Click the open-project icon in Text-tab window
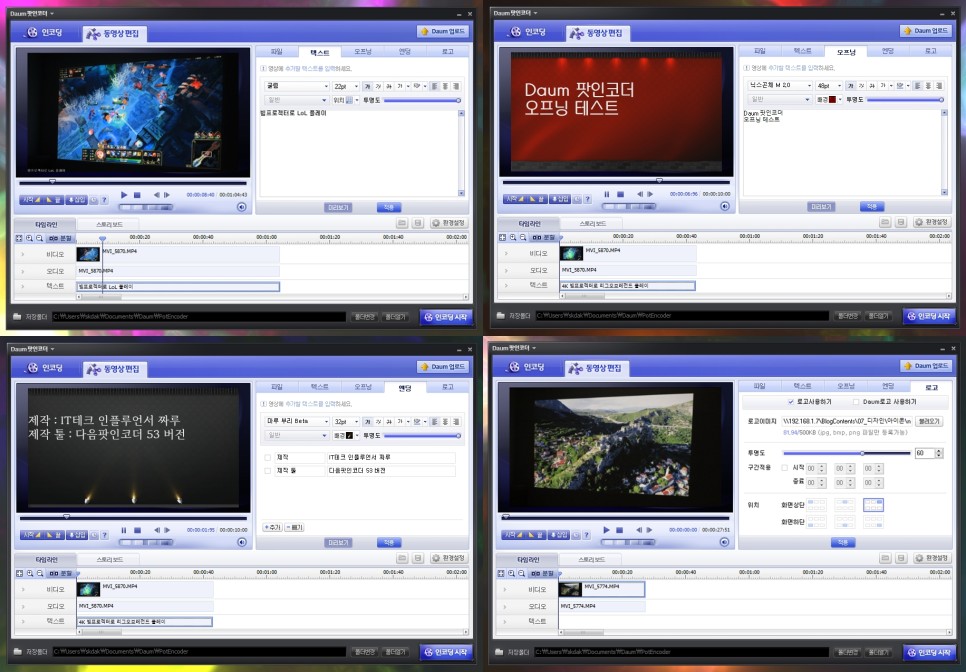966x672 pixels. 402,223
